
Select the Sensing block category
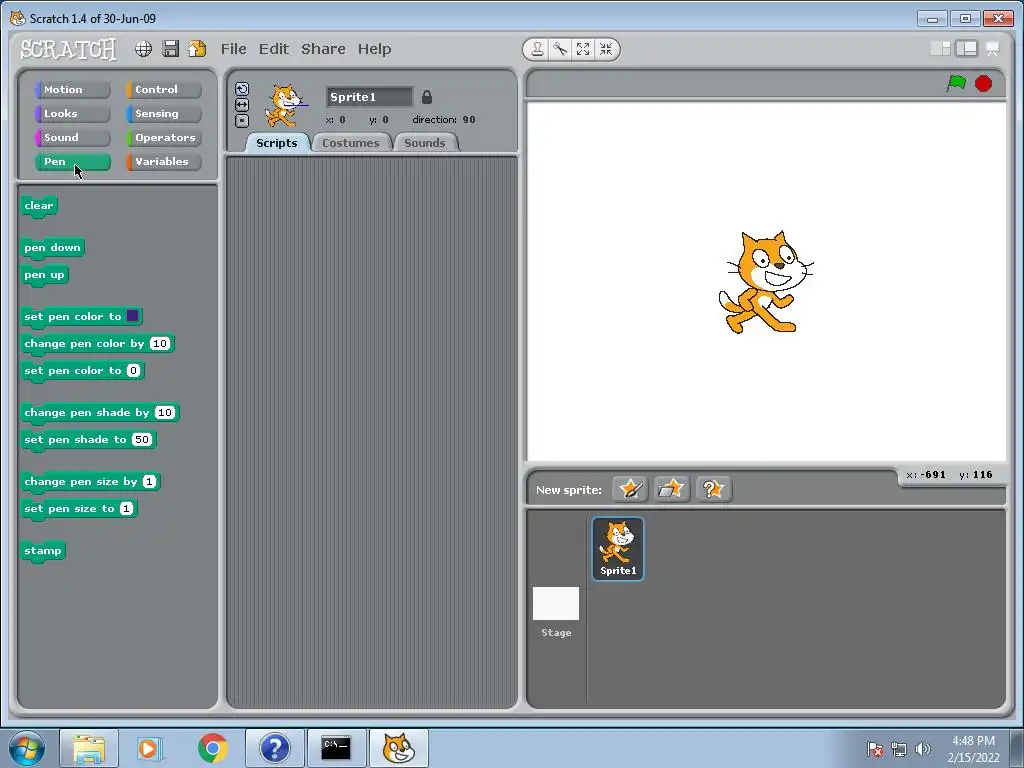[164, 114]
